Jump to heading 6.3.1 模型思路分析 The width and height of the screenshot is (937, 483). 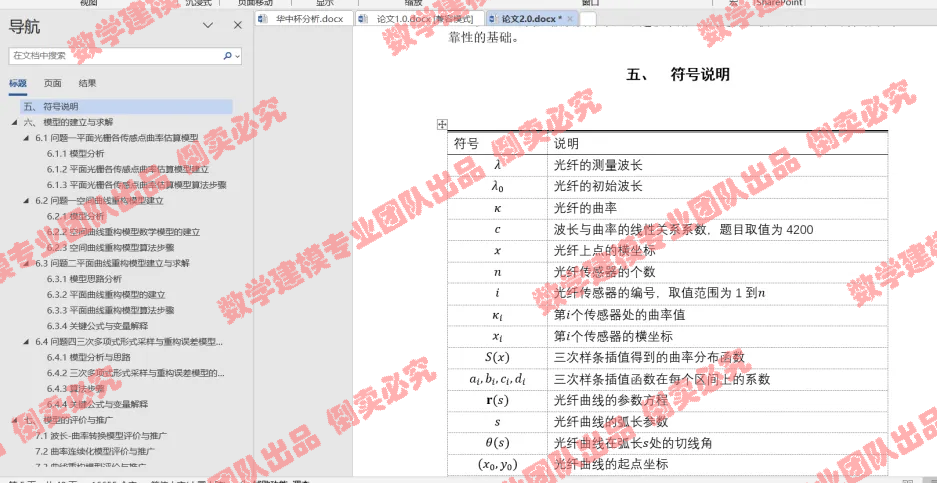[95, 279]
